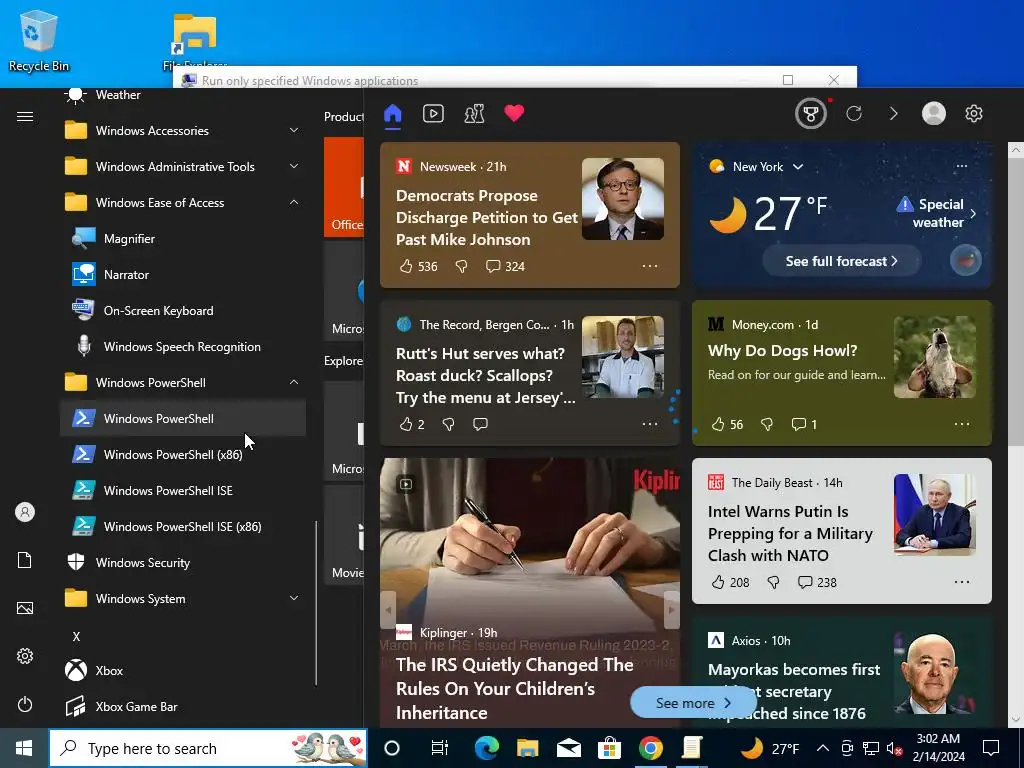Screen dimensions: 1024x768
Task: Open the Games chess-piece tab
Action: pyautogui.click(x=474, y=114)
